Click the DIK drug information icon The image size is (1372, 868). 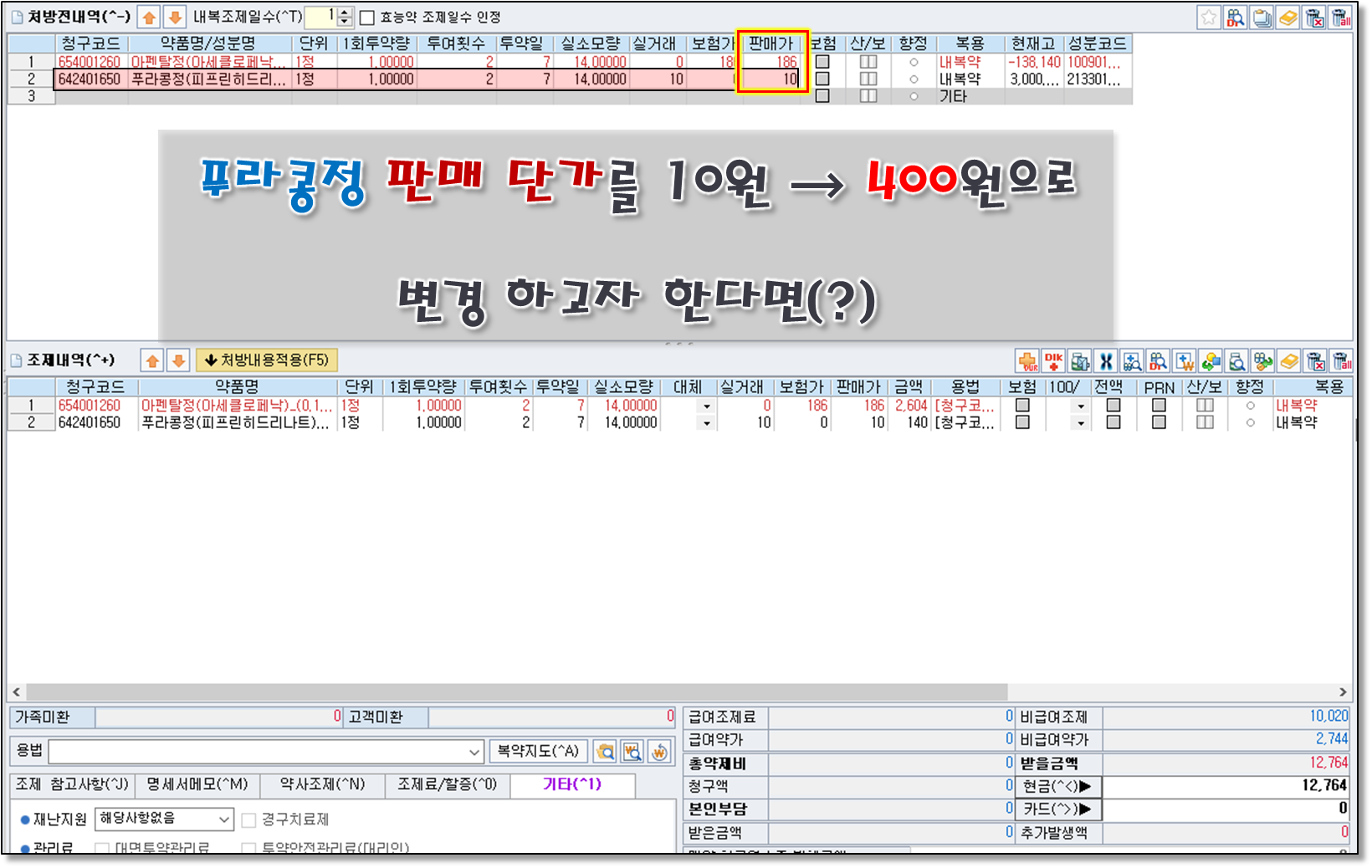(1053, 361)
